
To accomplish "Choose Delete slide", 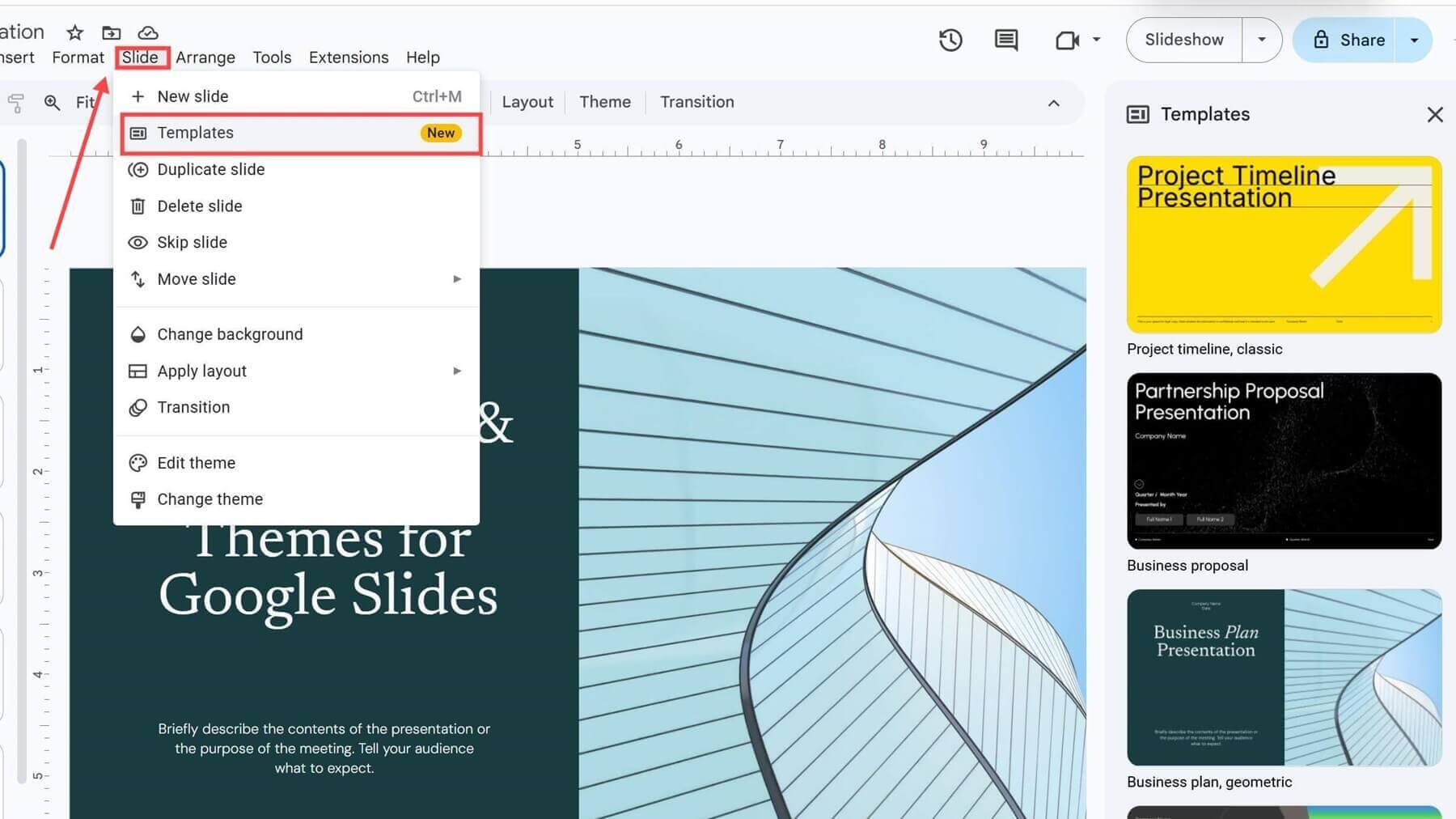I will click(x=296, y=206).
